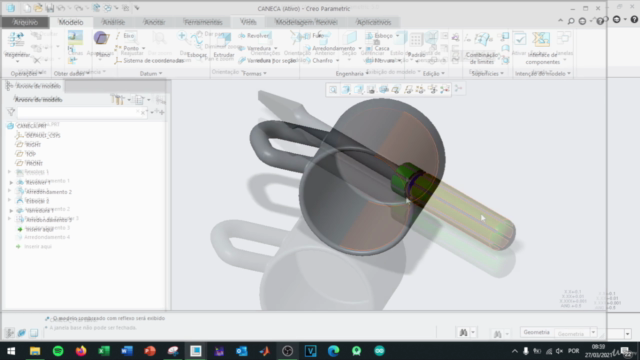This screenshot has height=360, width=640.
Task: Select the FRONT datum plane in tree
Action: tap(34, 163)
